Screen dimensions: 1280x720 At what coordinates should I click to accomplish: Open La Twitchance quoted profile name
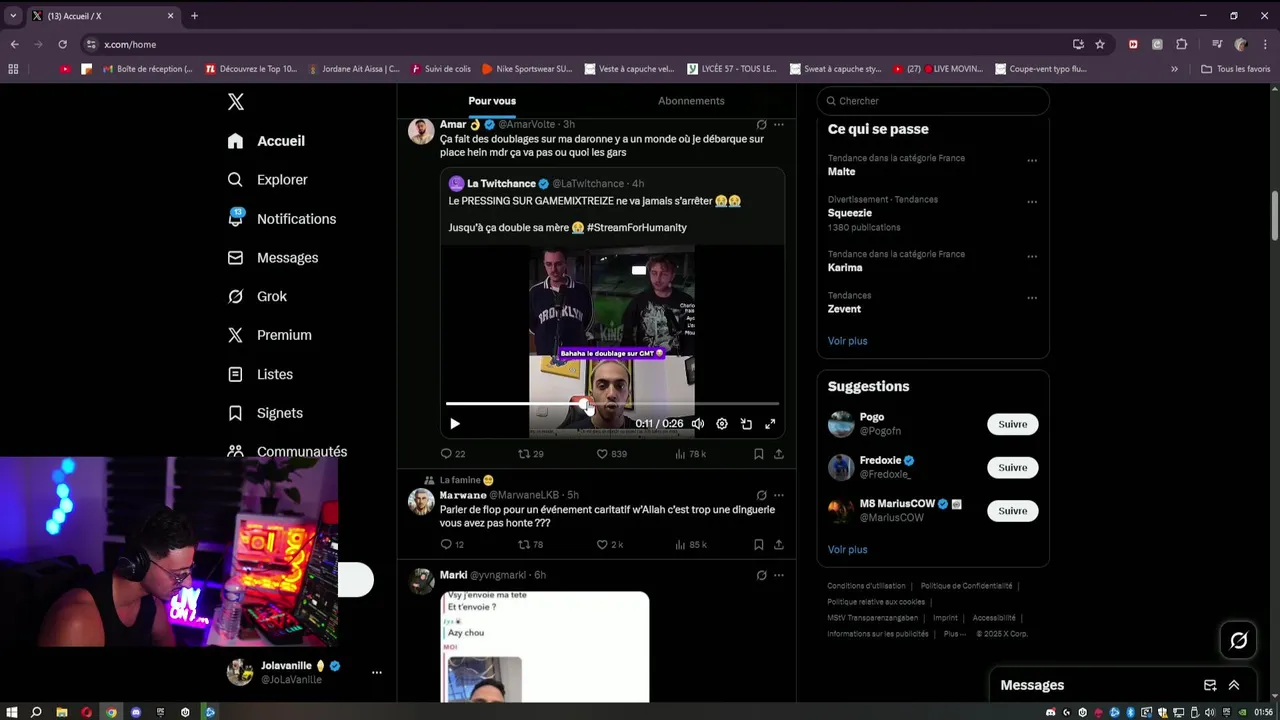point(501,184)
